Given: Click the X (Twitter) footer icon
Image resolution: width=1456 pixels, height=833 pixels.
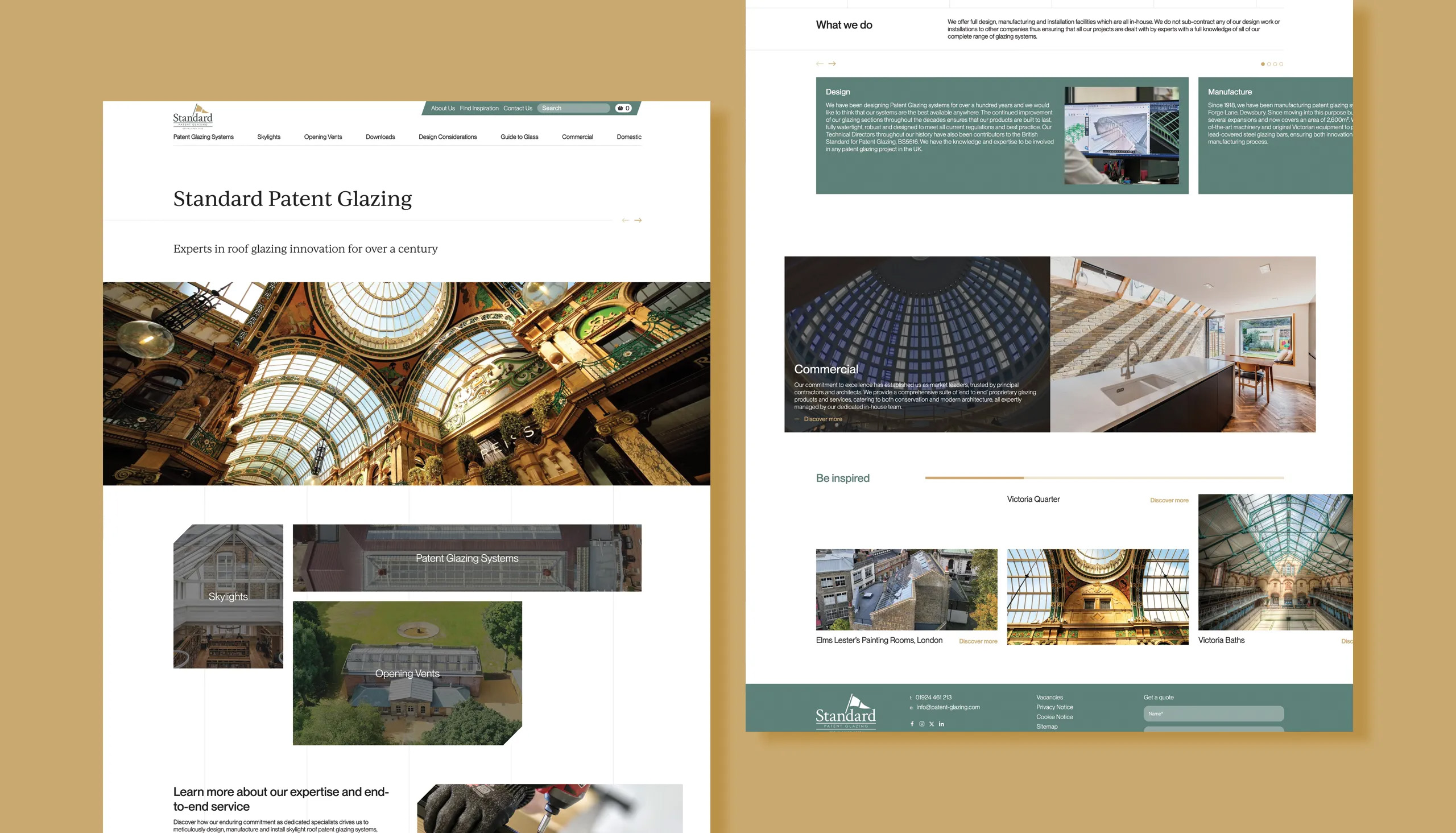Looking at the screenshot, I should click(932, 724).
